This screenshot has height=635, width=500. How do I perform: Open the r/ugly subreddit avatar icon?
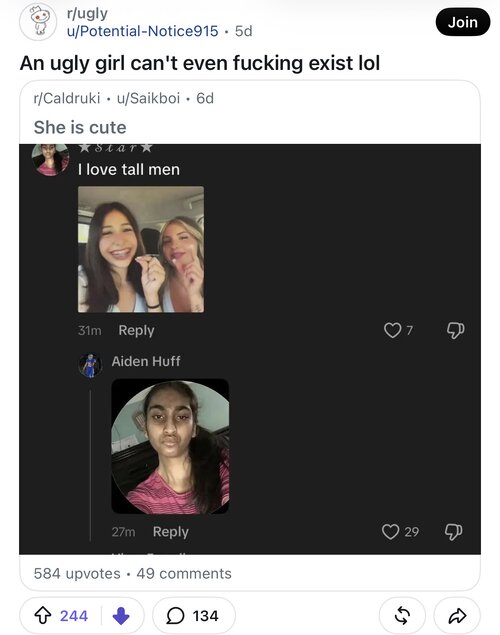38,22
